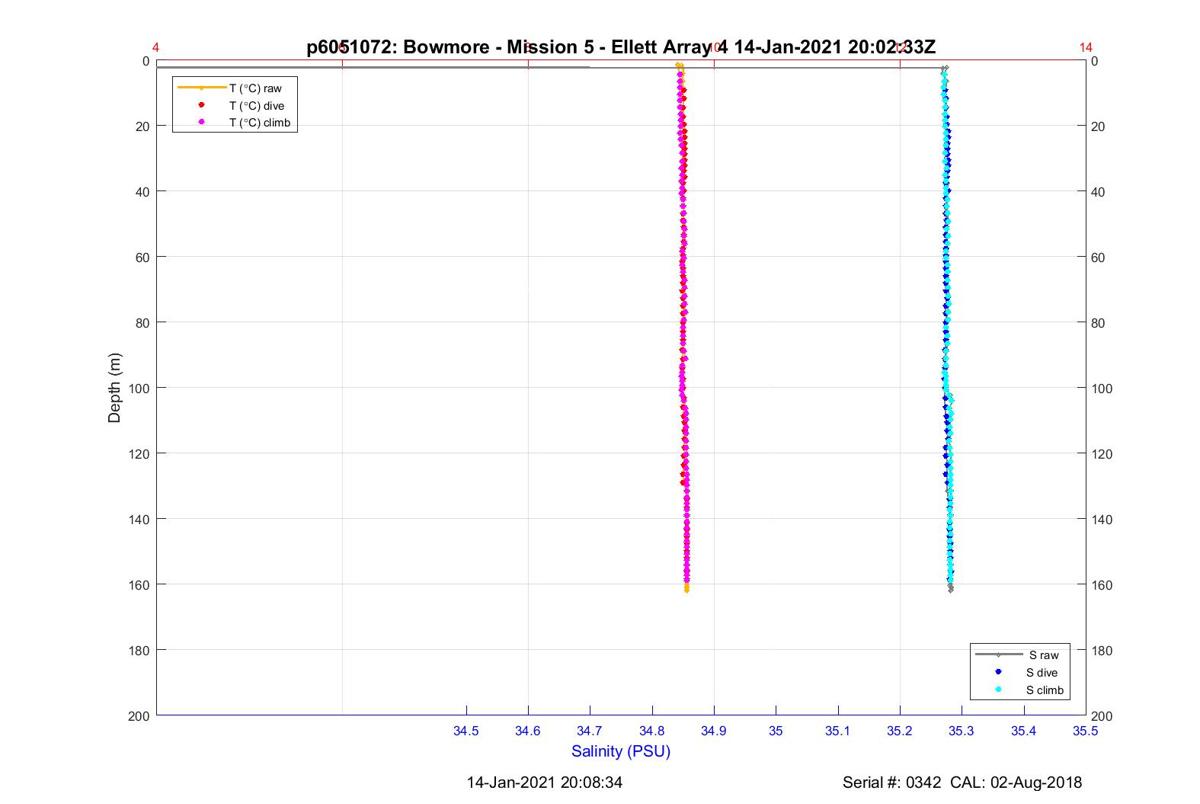Viewport: 1200px width, 804px height.
Task: Click the 35.5 salinity tick label
Action: tap(1086, 732)
